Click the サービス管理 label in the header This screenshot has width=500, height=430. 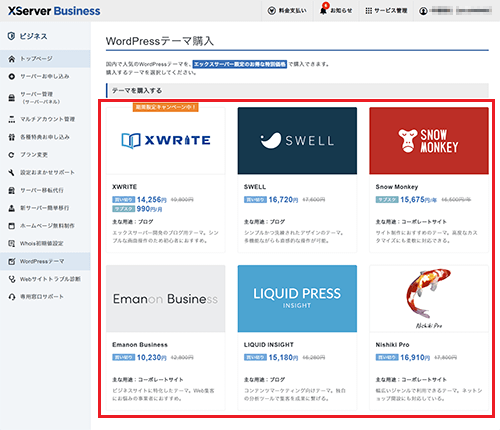[391, 11]
